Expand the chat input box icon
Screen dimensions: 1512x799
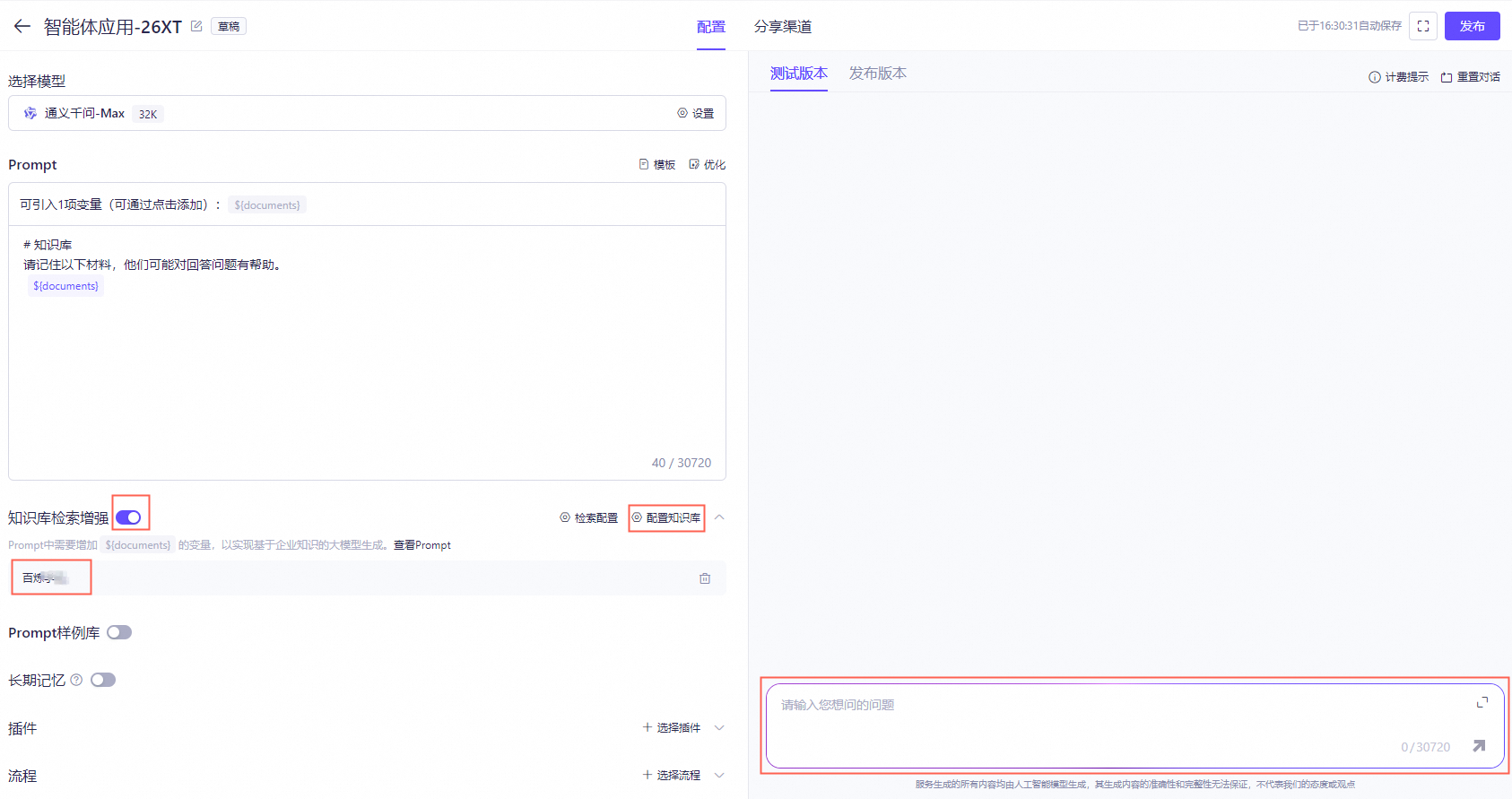(1482, 702)
